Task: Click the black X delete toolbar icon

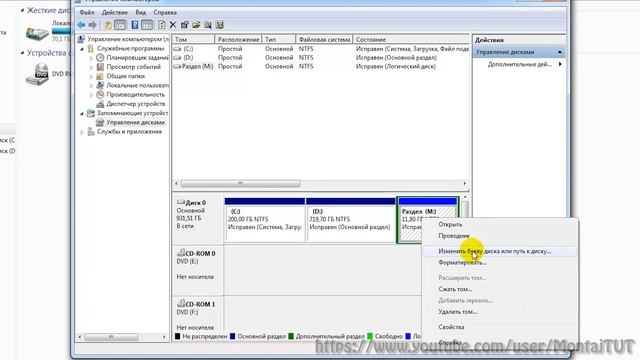Action: (173, 25)
